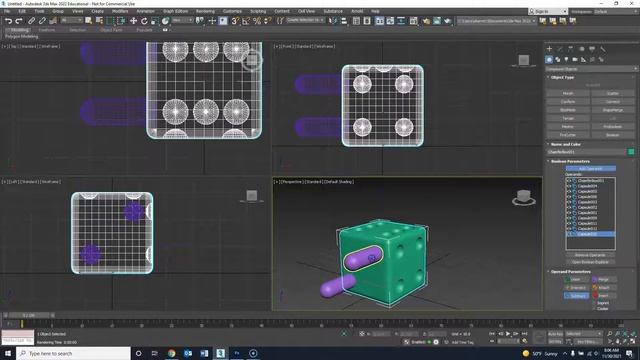Select the Merge operation

(604, 280)
